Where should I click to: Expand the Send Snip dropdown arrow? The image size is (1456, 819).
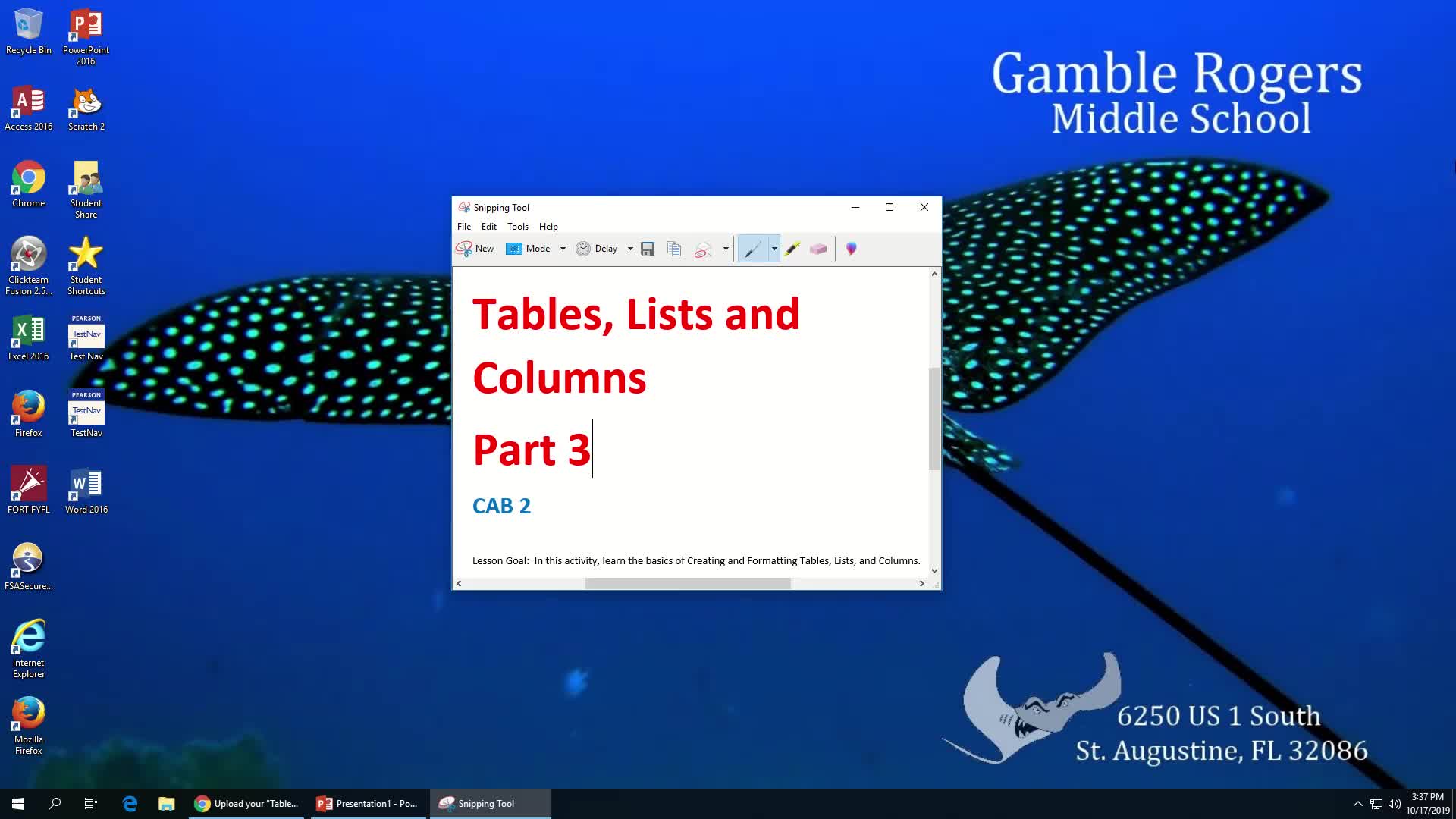pyautogui.click(x=726, y=249)
